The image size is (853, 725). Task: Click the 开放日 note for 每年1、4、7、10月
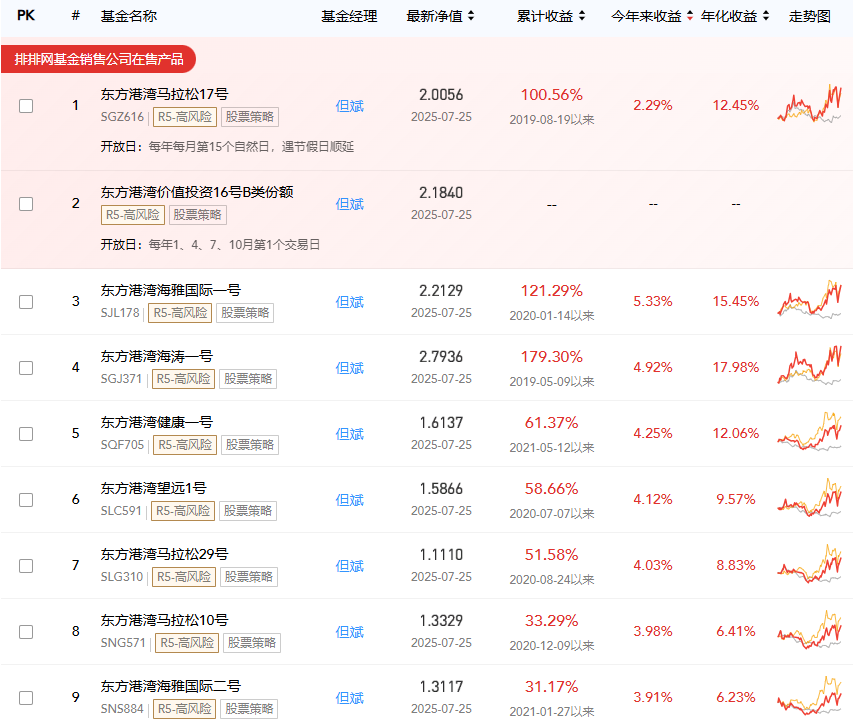pyautogui.click(x=210, y=245)
